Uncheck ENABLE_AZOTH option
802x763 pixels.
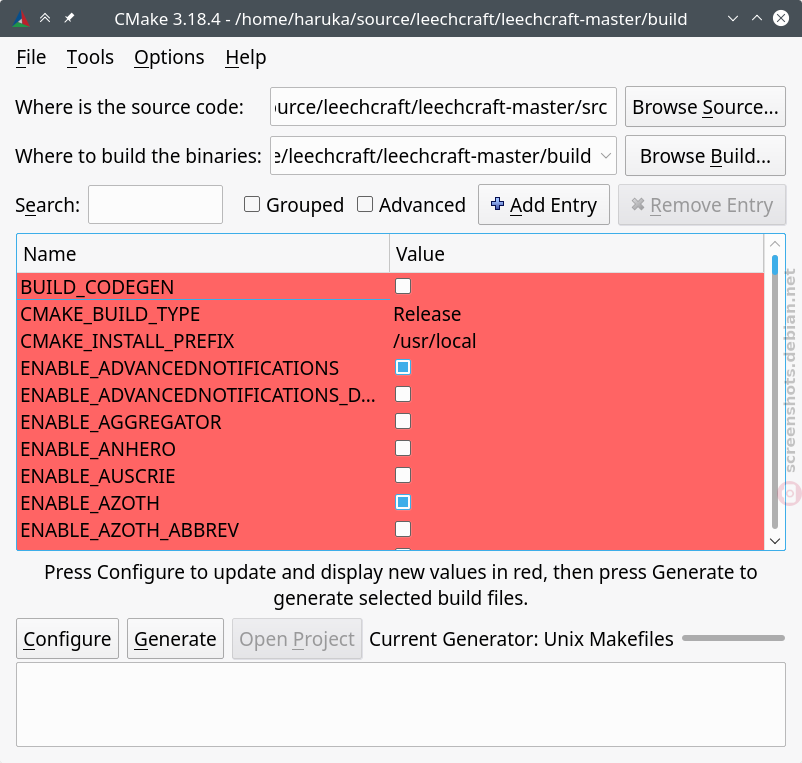403,502
